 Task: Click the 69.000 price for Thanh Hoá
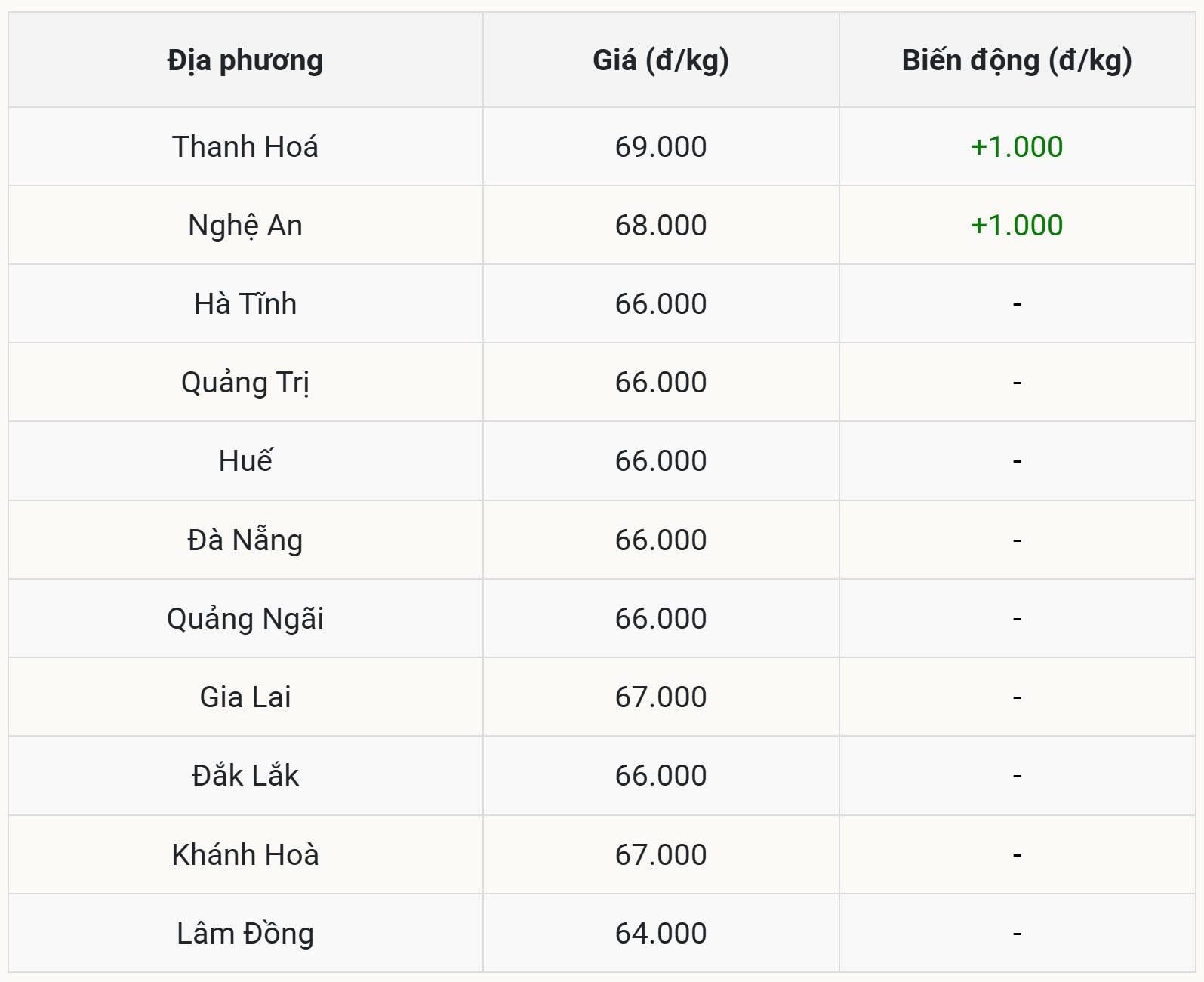pos(661,146)
